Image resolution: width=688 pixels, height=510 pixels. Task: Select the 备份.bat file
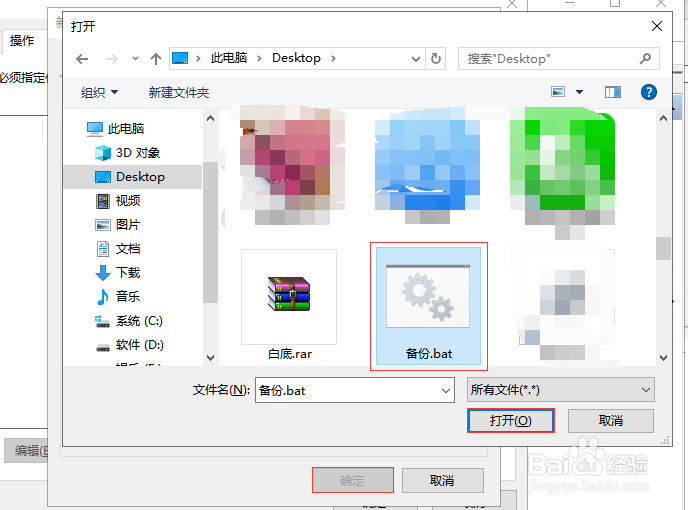(x=428, y=305)
